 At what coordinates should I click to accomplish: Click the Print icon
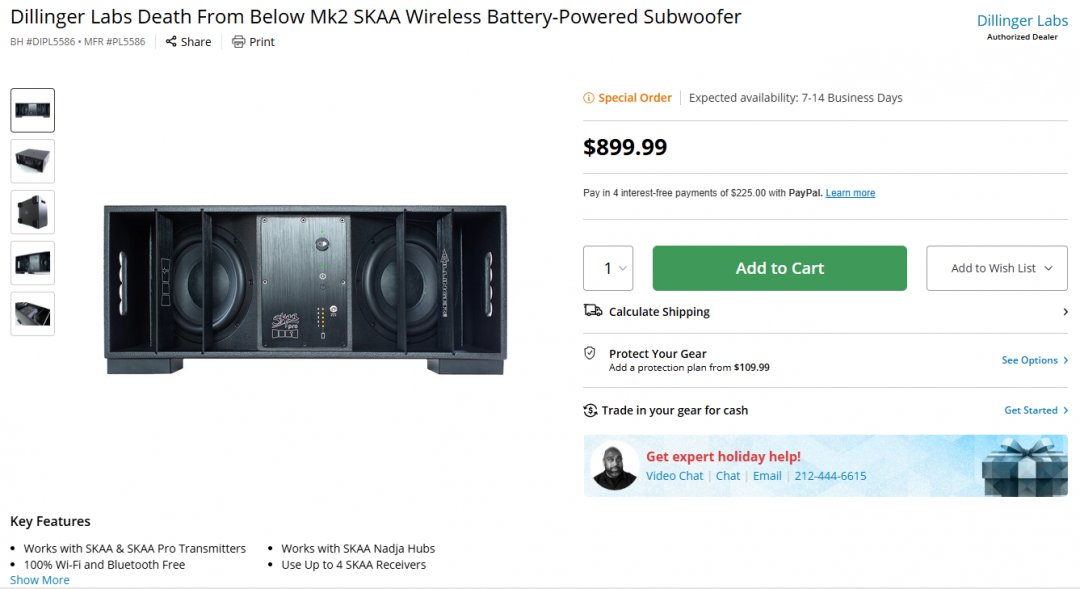click(x=238, y=42)
